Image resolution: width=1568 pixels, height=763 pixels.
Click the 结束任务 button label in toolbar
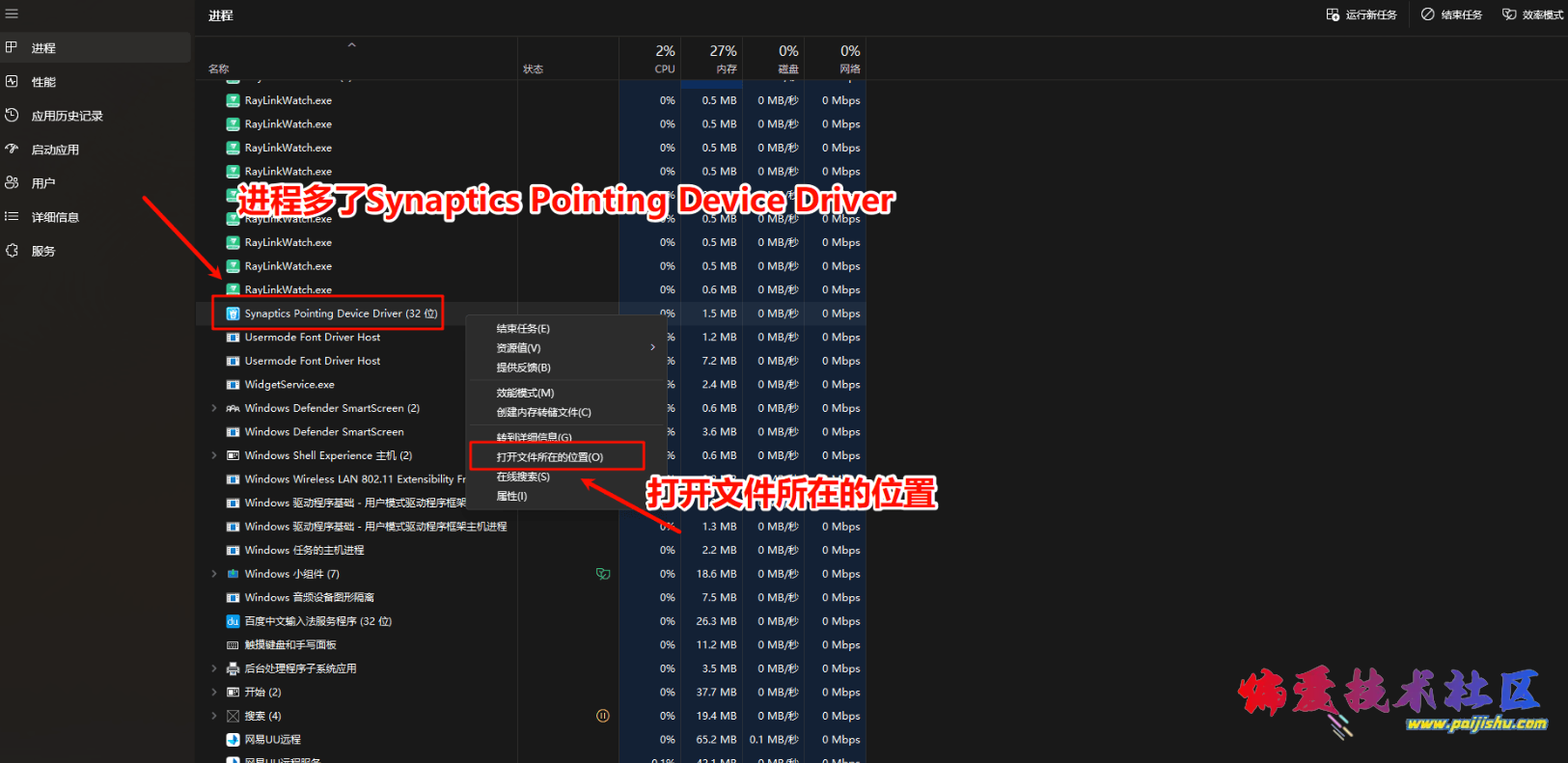(x=1462, y=14)
